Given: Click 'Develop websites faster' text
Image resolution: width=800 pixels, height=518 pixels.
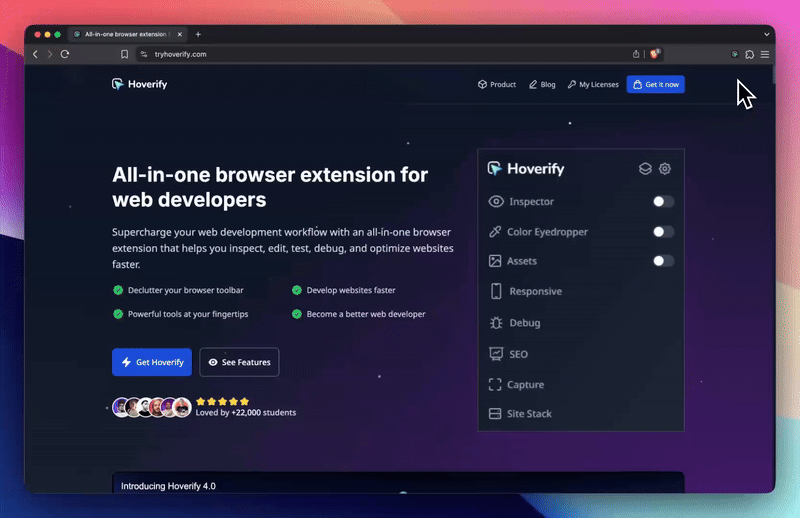Looking at the screenshot, I should click(x=351, y=290).
